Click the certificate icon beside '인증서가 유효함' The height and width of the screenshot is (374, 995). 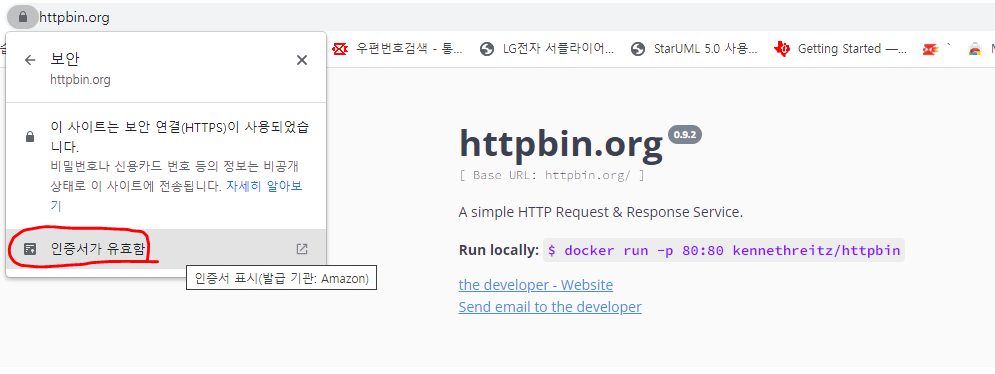click(30, 249)
